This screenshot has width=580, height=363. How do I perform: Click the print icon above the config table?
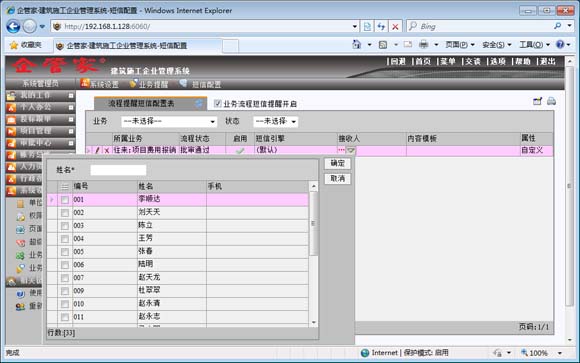pyautogui.click(x=551, y=101)
